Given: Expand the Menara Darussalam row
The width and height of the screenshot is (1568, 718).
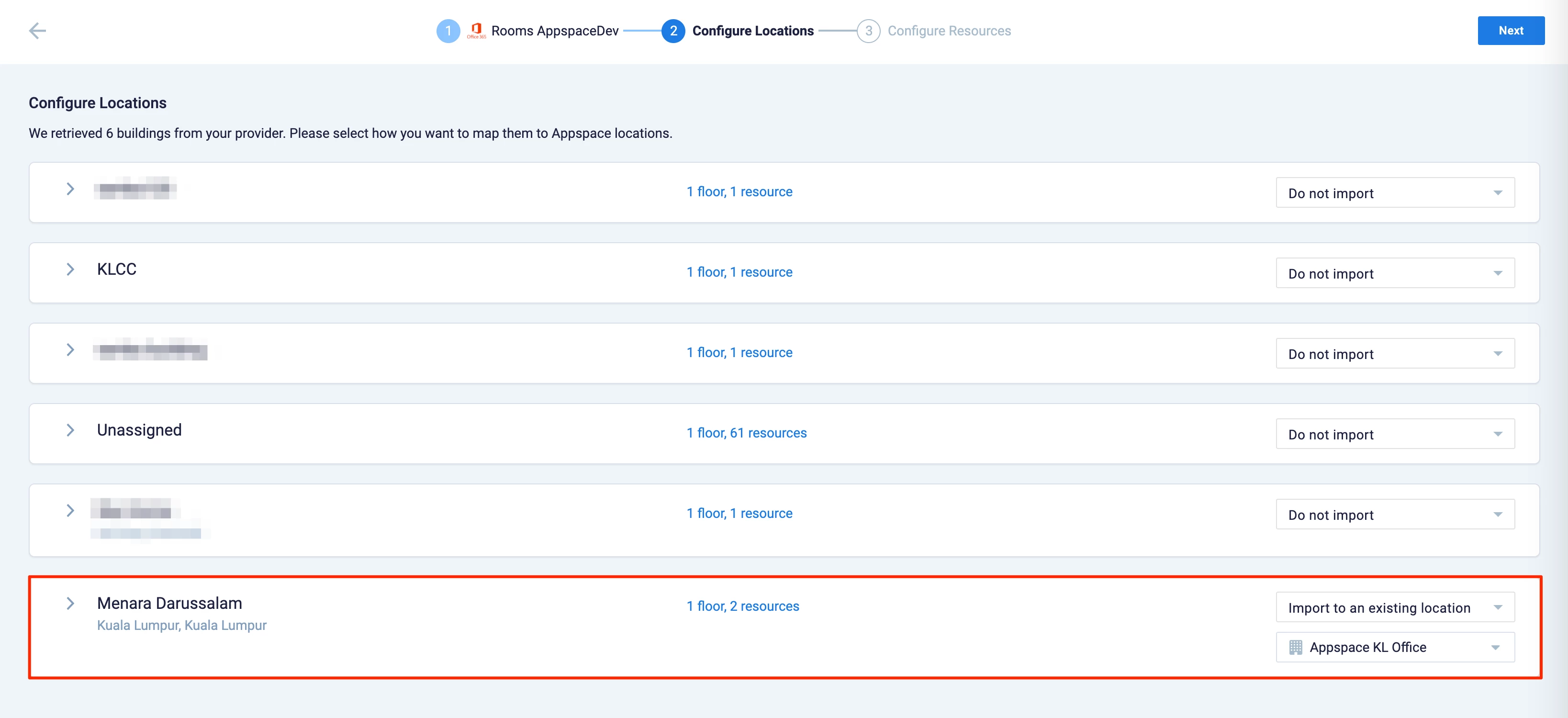Looking at the screenshot, I should [71, 604].
